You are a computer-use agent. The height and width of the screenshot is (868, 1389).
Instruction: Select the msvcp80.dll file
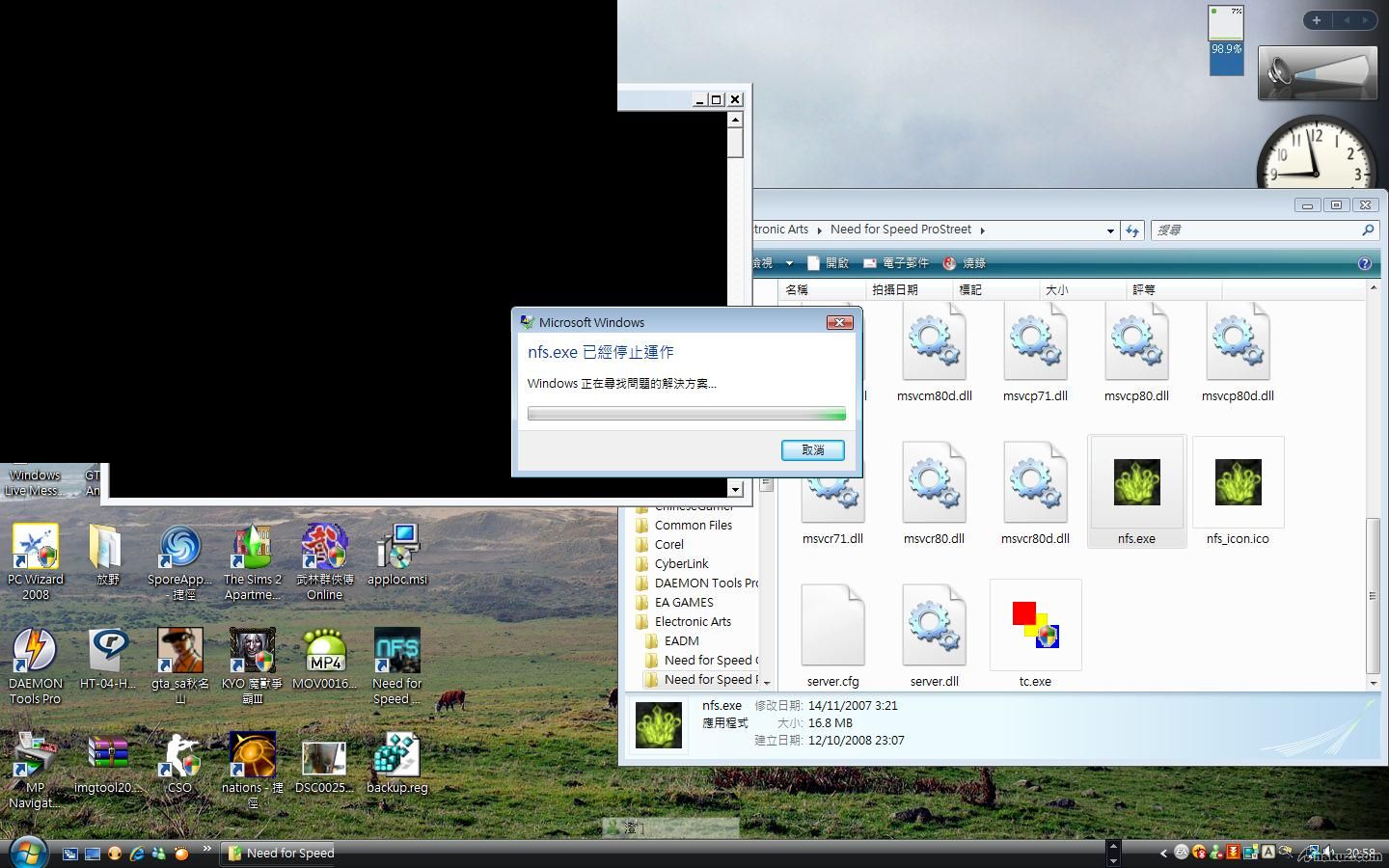coord(1136,351)
